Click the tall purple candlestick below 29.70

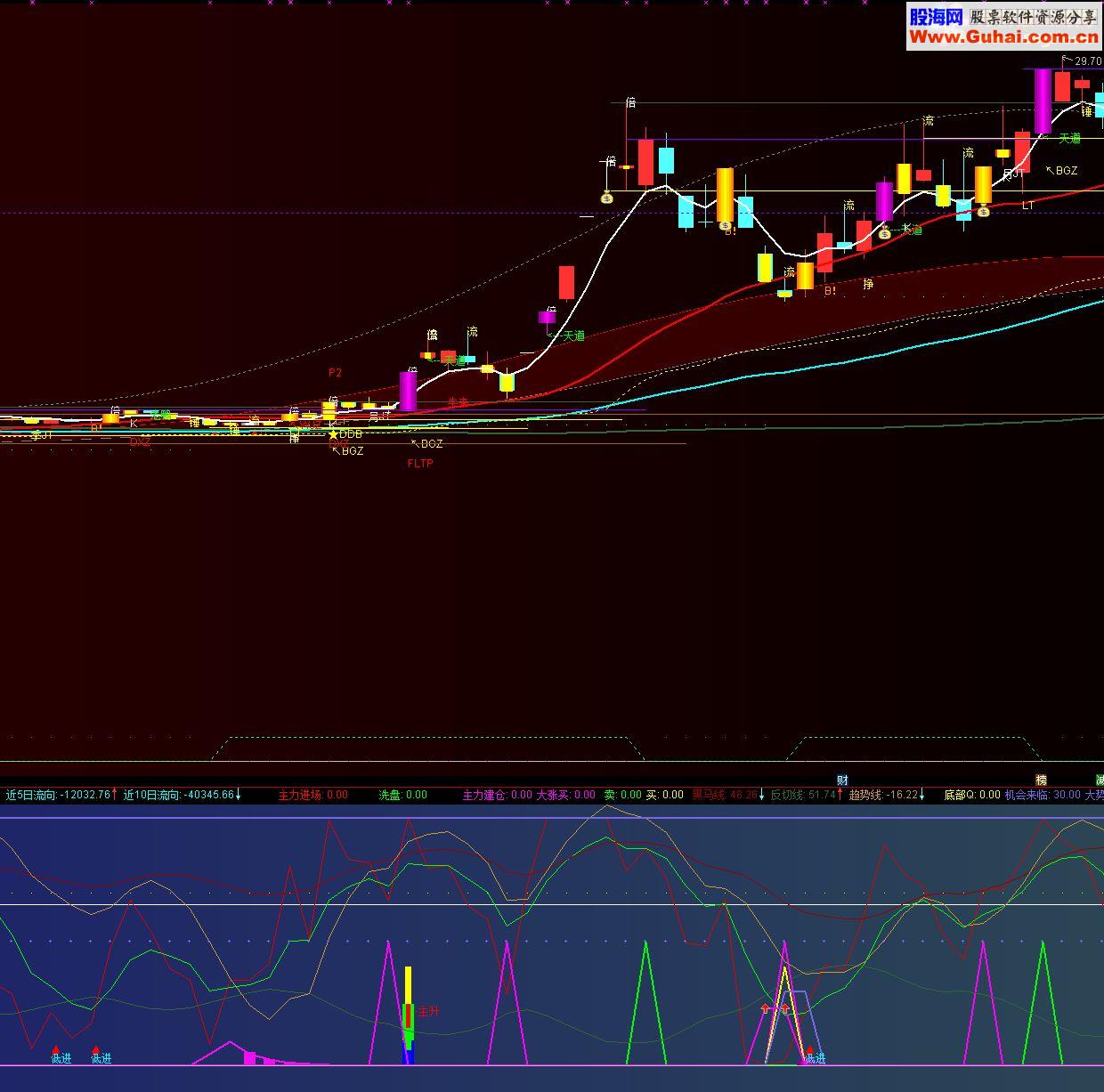pos(1043,101)
